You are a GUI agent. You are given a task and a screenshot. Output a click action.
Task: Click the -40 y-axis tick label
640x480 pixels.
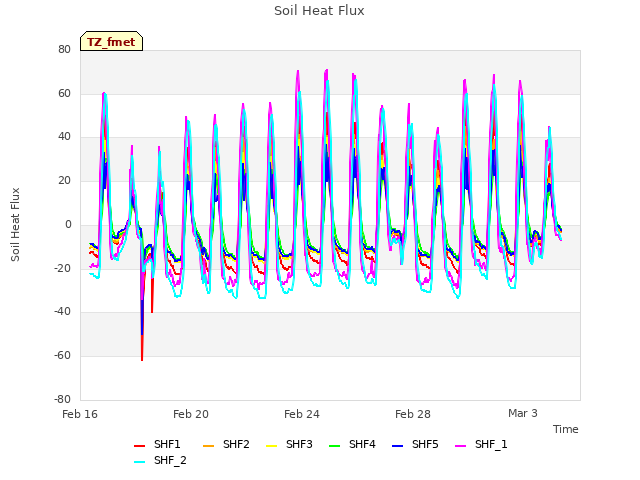pos(62,311)
